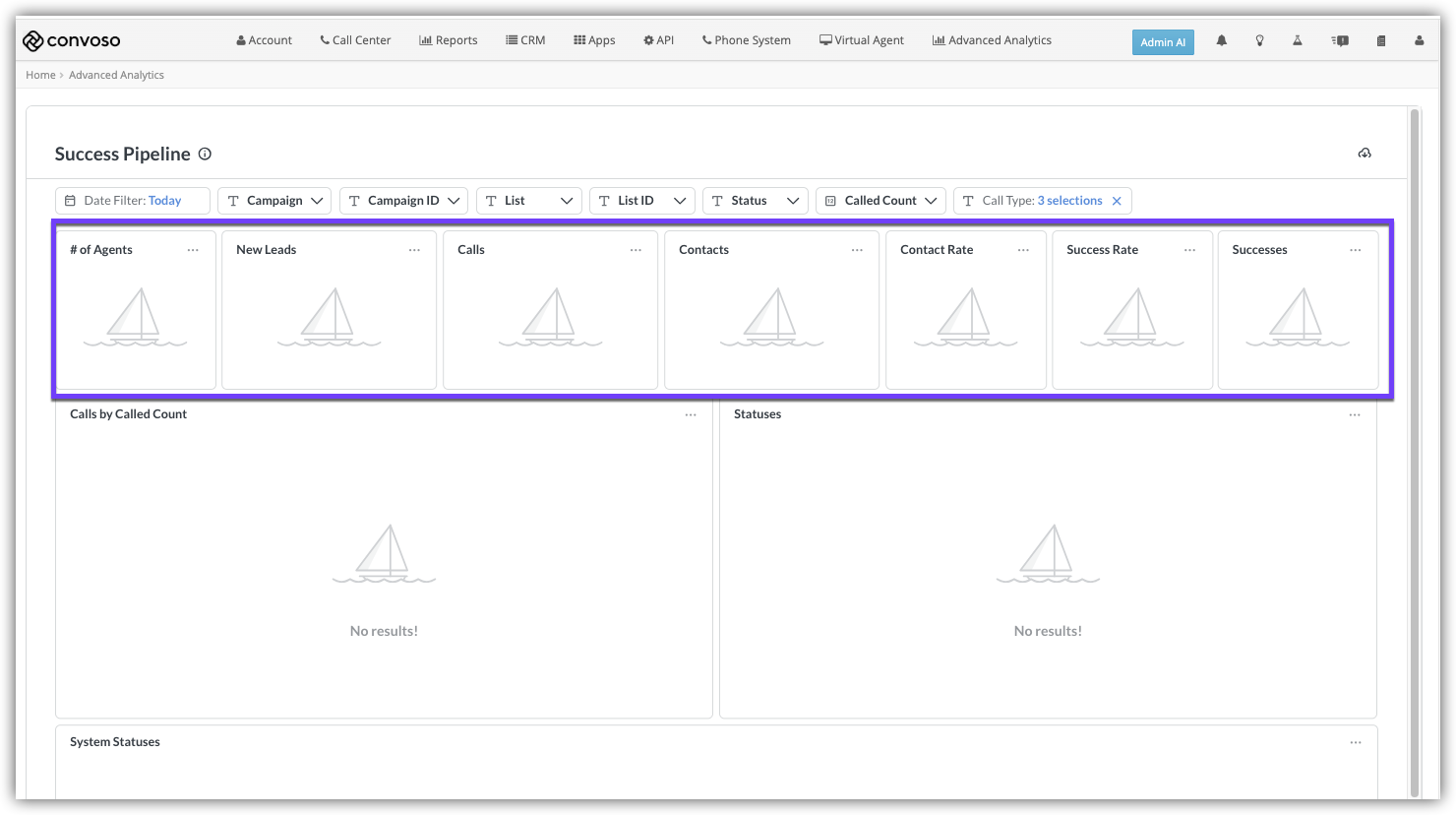Clear the Call Type filter selections

(1117, 201)
